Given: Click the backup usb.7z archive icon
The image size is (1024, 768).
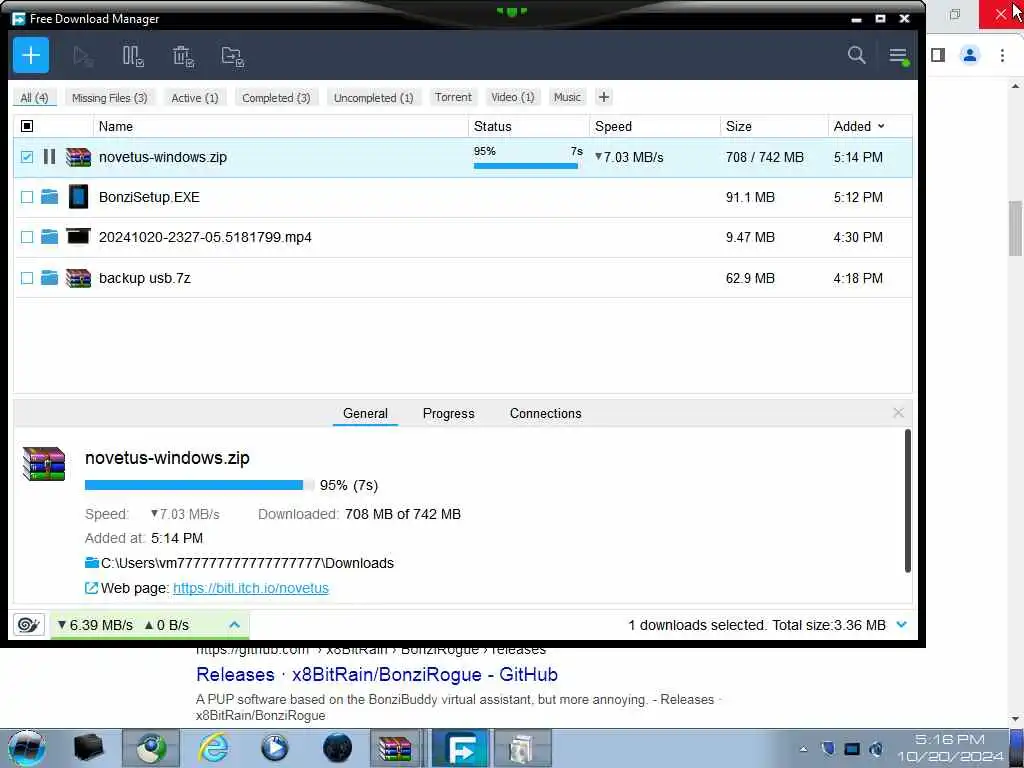Looking at the screenshot, I should pyautogui.click(x=78, y=278).
